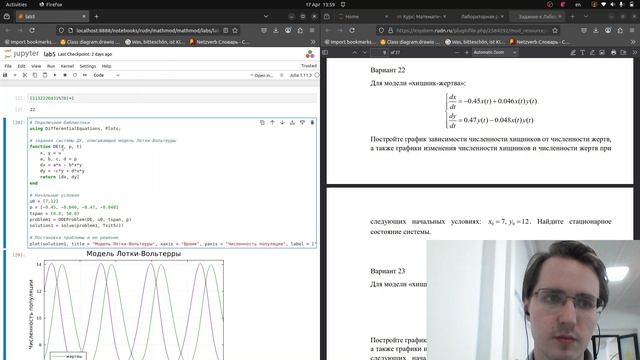The height and width of the screenshot is (360, 640).
Task: Select the PDF add-text annotation tool
Action: coord(582,52)
